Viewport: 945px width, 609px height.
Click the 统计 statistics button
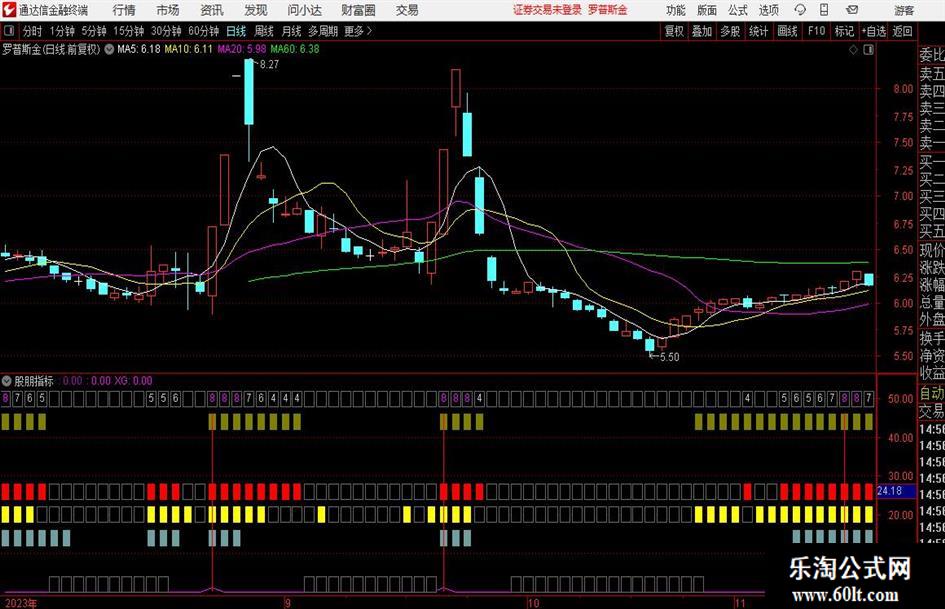pos(758,31)
